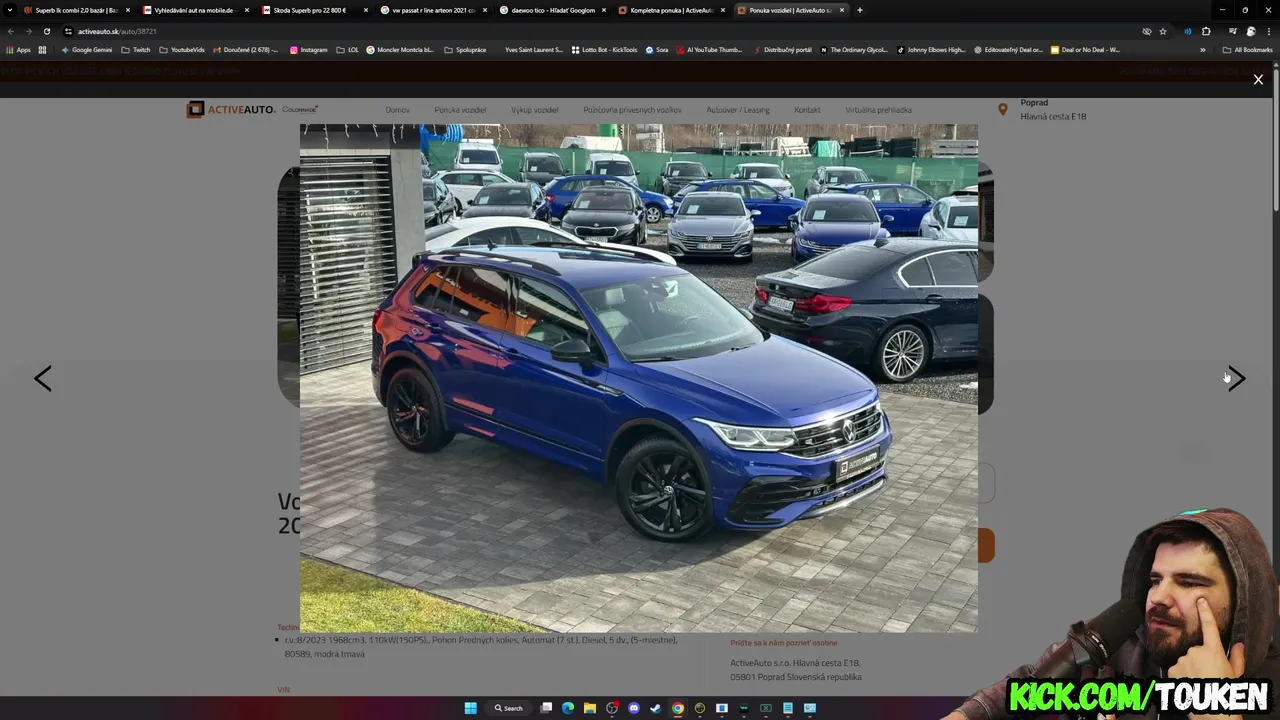Open Autoúver / Leasing menu item

(738, 110)
